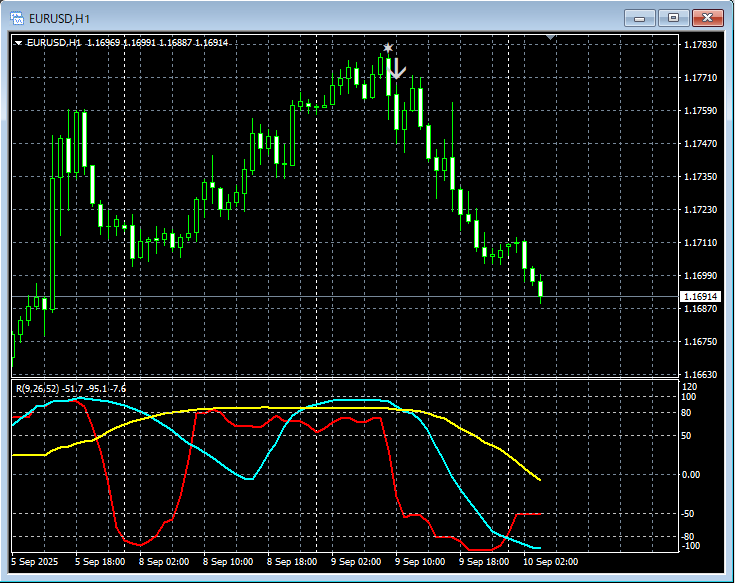This screenshot has width=736, height=583.
Task: Click the chart window icon in title bar
Action: pos(17,17)
